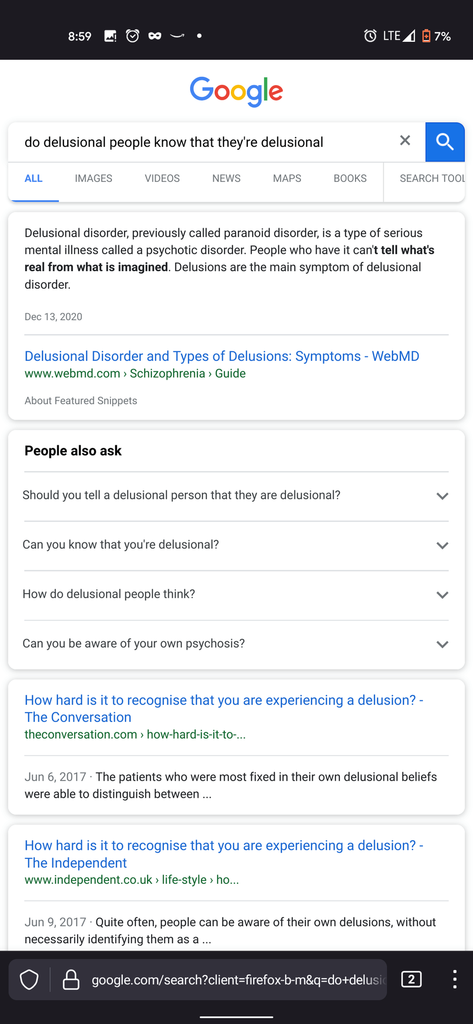Open the WebMD Delusional Disorder link
Image resolution: width=473 pixels, height=1024 pixels.
[221, 357]
